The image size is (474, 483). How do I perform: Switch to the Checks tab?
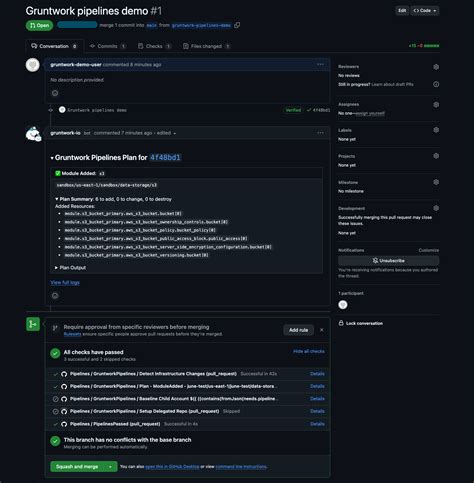[154, 46]
